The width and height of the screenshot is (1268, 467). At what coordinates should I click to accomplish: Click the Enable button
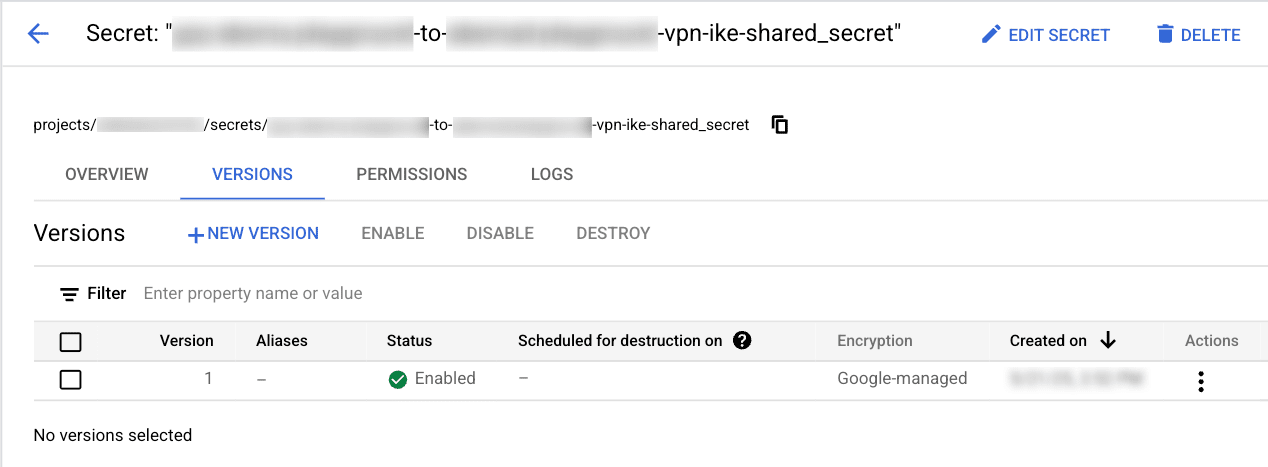click(x=393, y=233)
